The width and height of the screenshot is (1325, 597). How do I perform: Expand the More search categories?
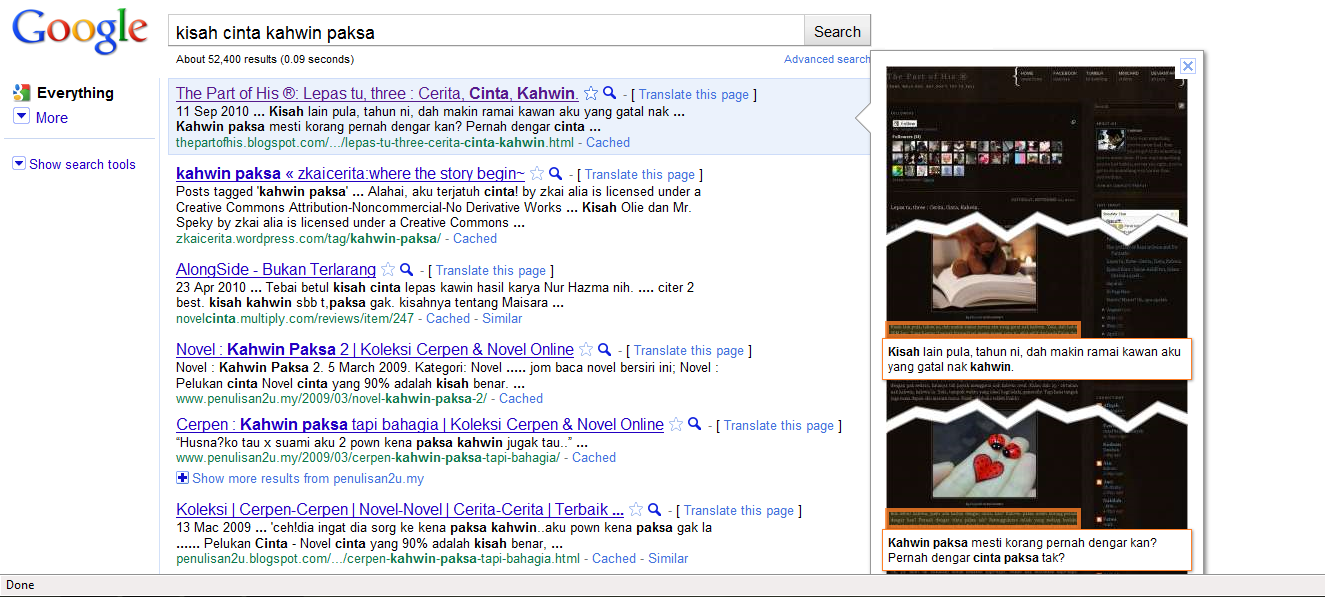[41, 117]
